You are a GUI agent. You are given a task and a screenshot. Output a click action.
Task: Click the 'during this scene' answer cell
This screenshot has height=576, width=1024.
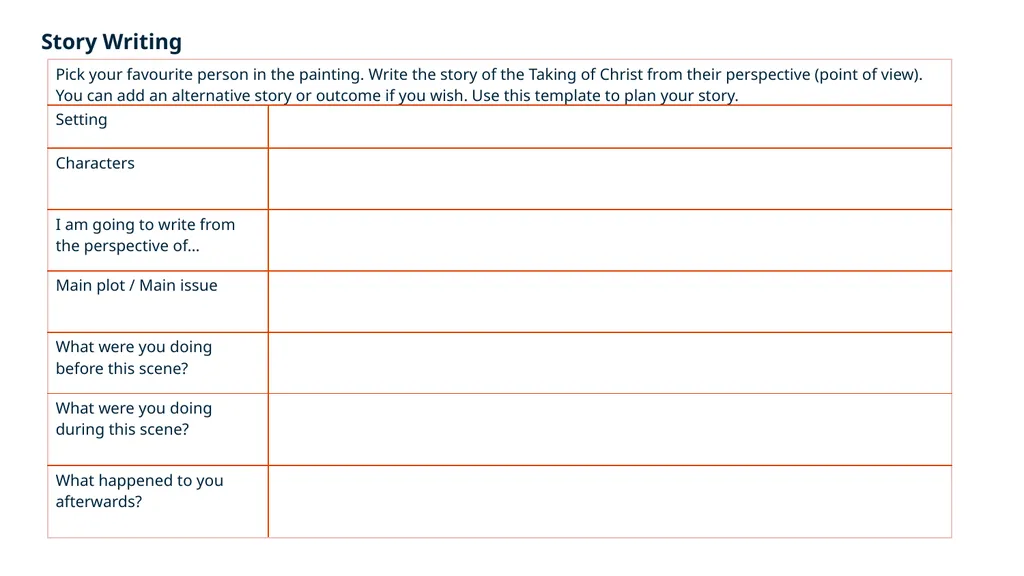(610, 430)
